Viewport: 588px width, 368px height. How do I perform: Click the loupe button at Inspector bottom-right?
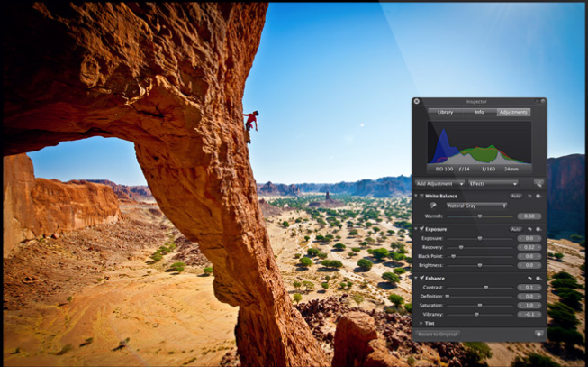pyautogui.click(x=539, y=333)
